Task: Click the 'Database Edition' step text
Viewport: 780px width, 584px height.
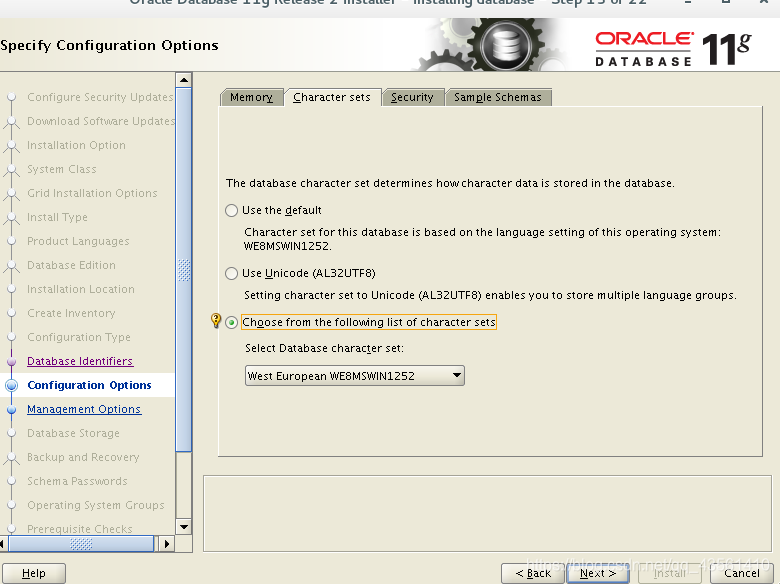Action: click(x=71, y=265)
